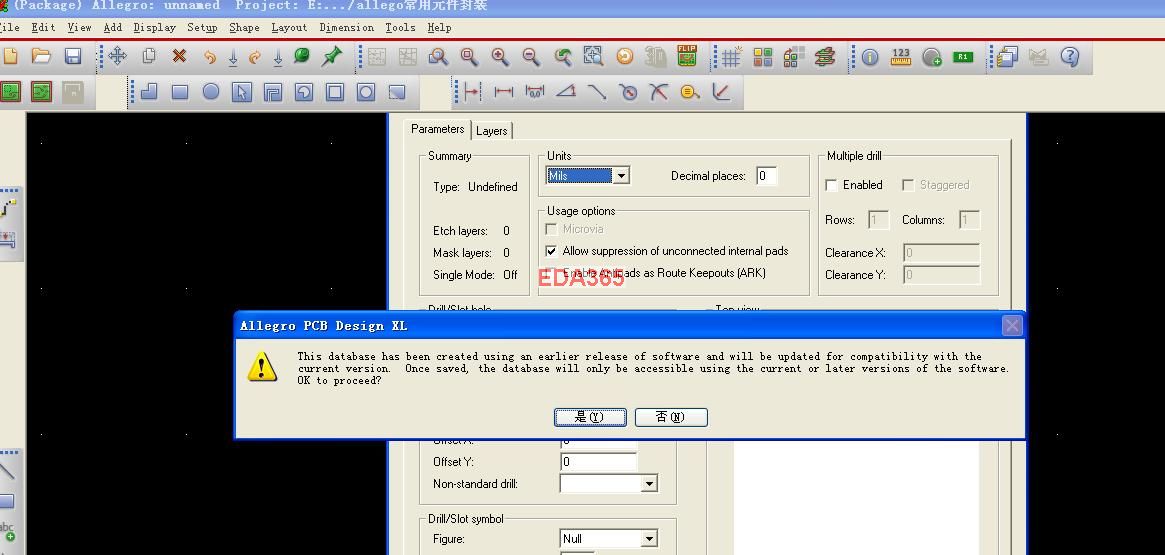Click the Zoom Out magnifier icon
This screenshot has height=555, width=1165.
pos(530,56)
